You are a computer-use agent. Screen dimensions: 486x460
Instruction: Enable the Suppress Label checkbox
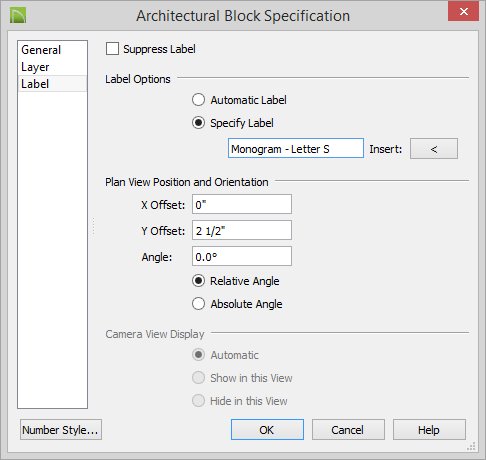pos(112,49)
